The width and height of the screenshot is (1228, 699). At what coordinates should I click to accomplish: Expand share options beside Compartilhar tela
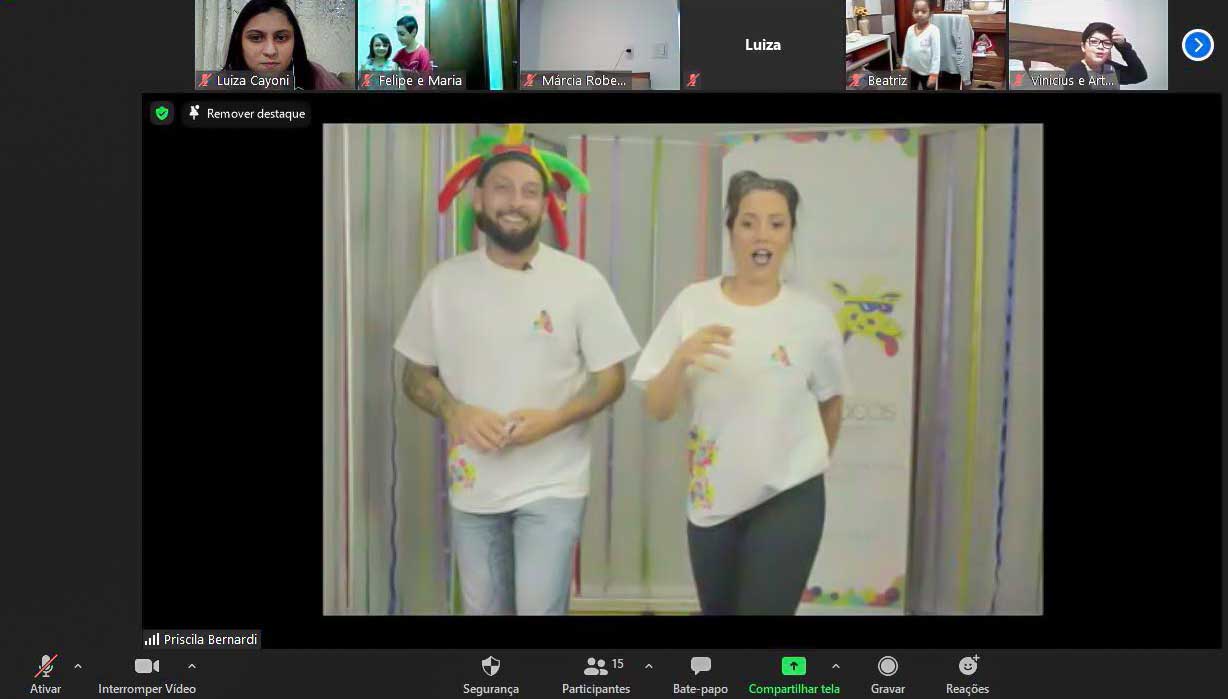[836, 666]
